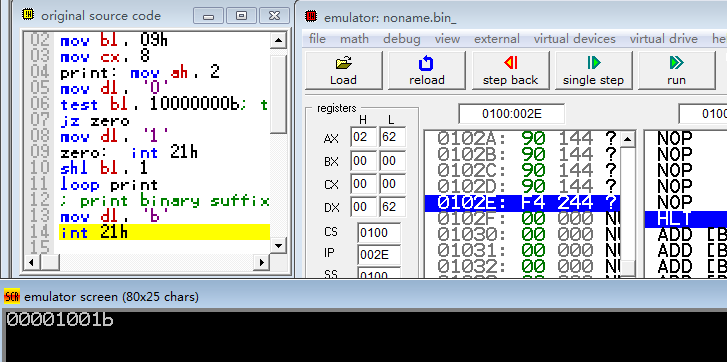Screen dimensions: 727x362
Task: Open the external menu
Action: coord(497,39)
